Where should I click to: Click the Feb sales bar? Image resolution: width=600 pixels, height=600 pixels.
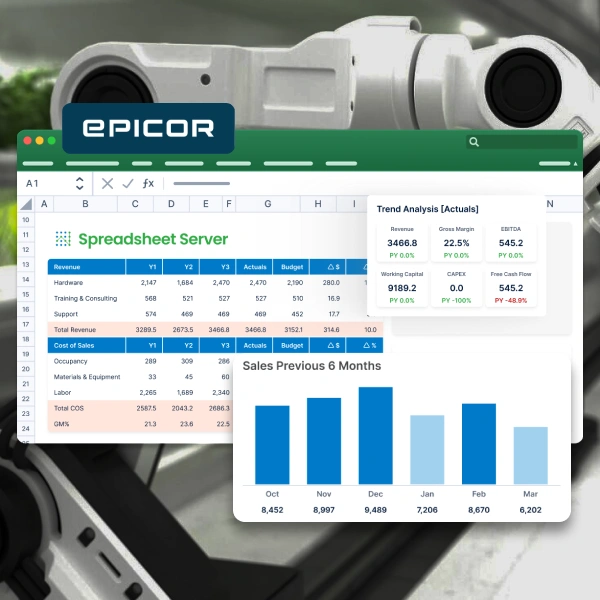click(479, 444)
